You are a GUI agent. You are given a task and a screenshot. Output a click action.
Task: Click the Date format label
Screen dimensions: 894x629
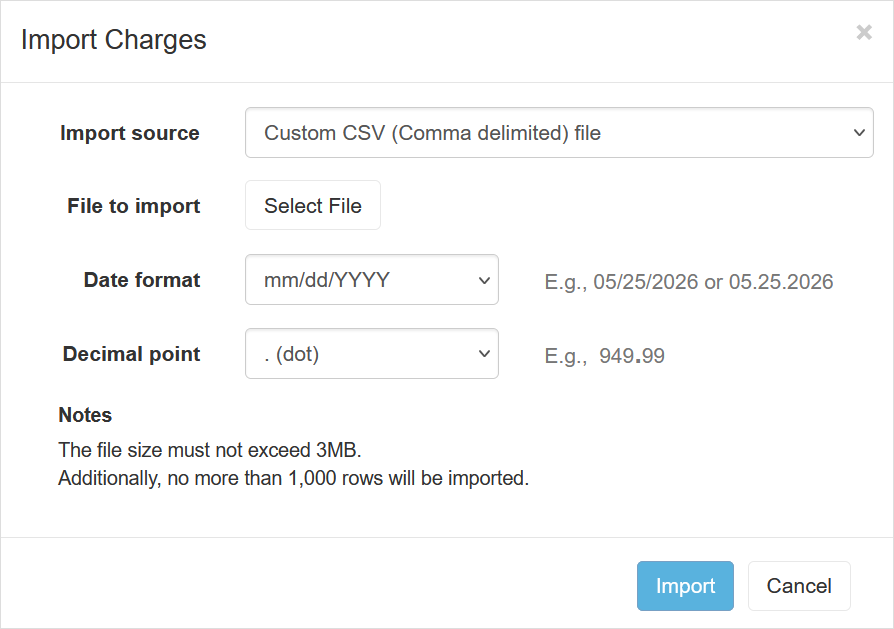[142, 280]
